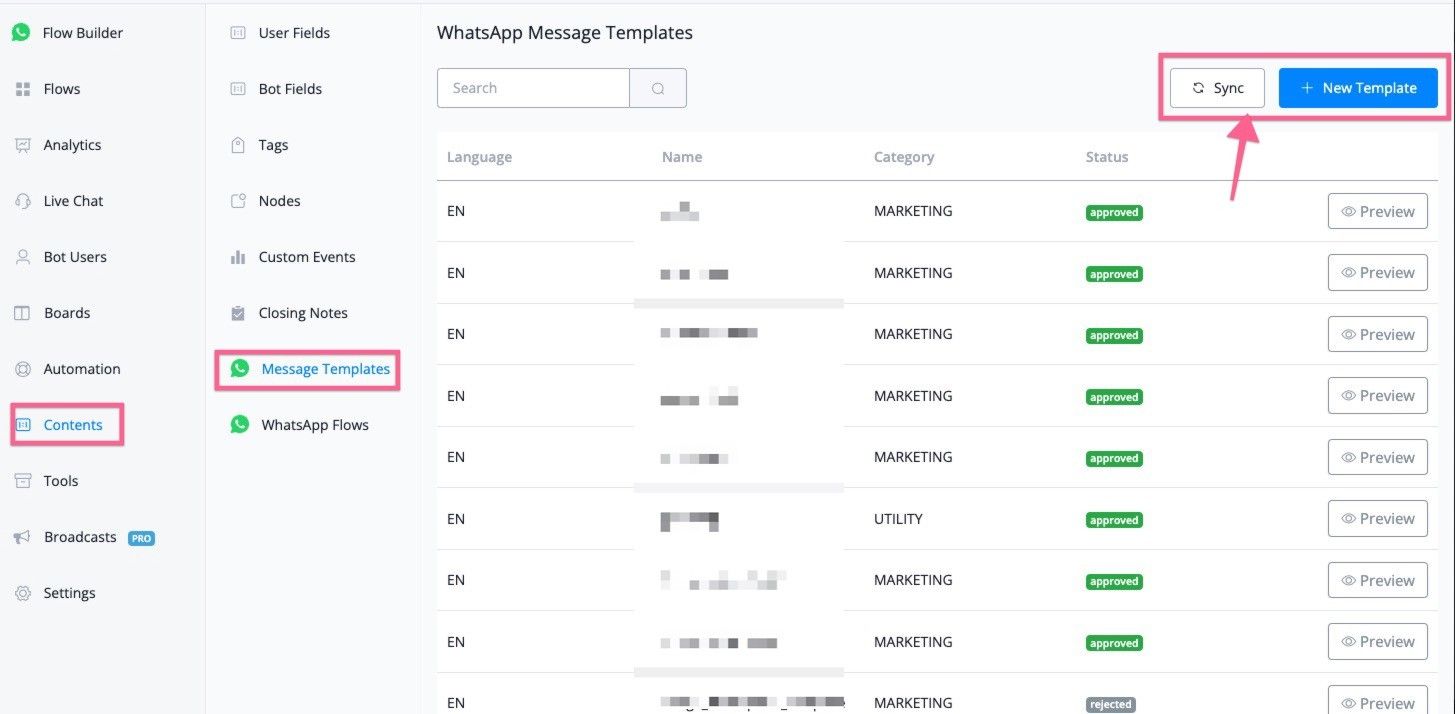
Task: Open the Boards section
Action: point(66,313)
